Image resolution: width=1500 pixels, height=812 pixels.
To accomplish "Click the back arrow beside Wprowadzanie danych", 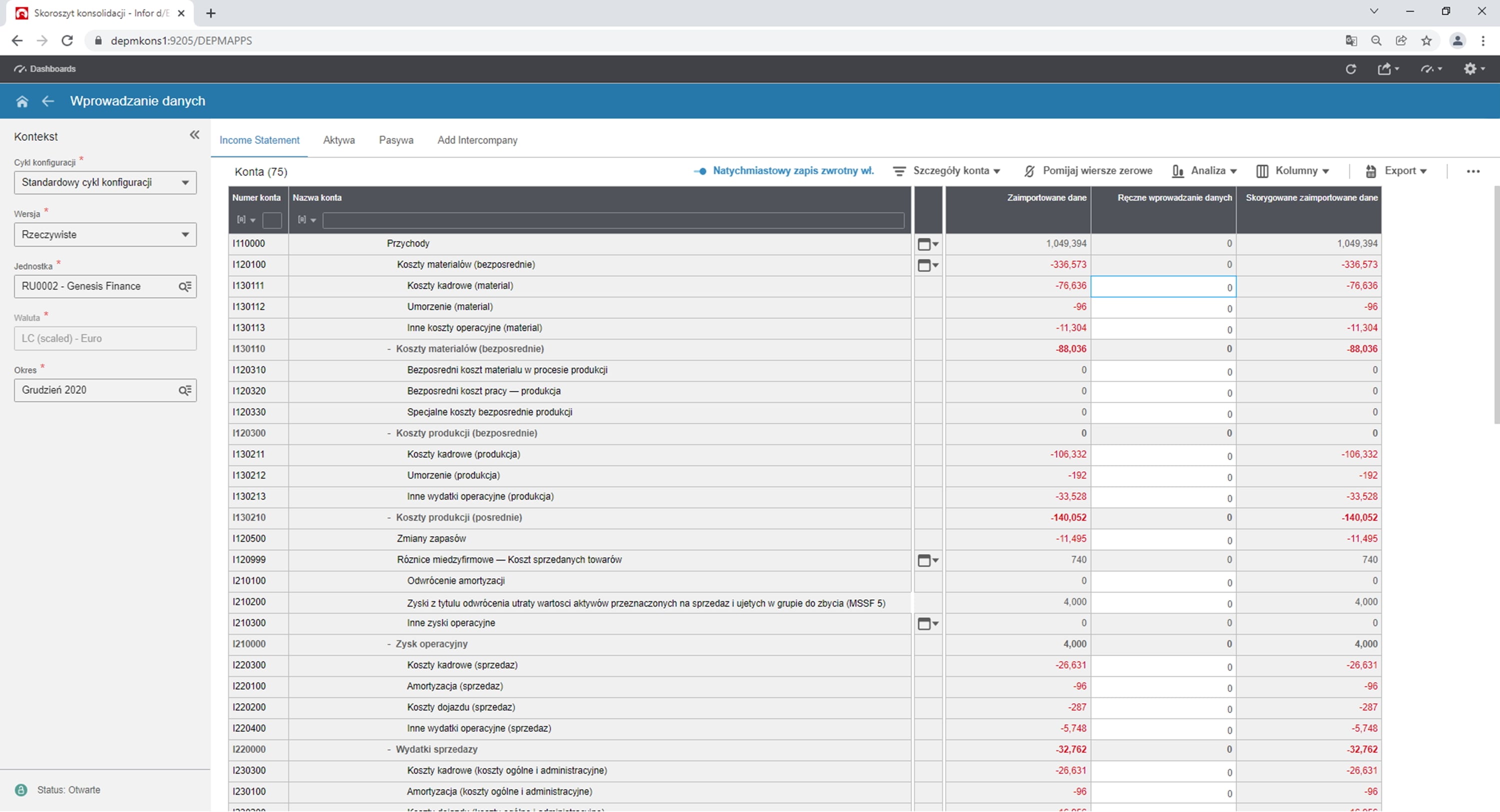I will 47,101.
